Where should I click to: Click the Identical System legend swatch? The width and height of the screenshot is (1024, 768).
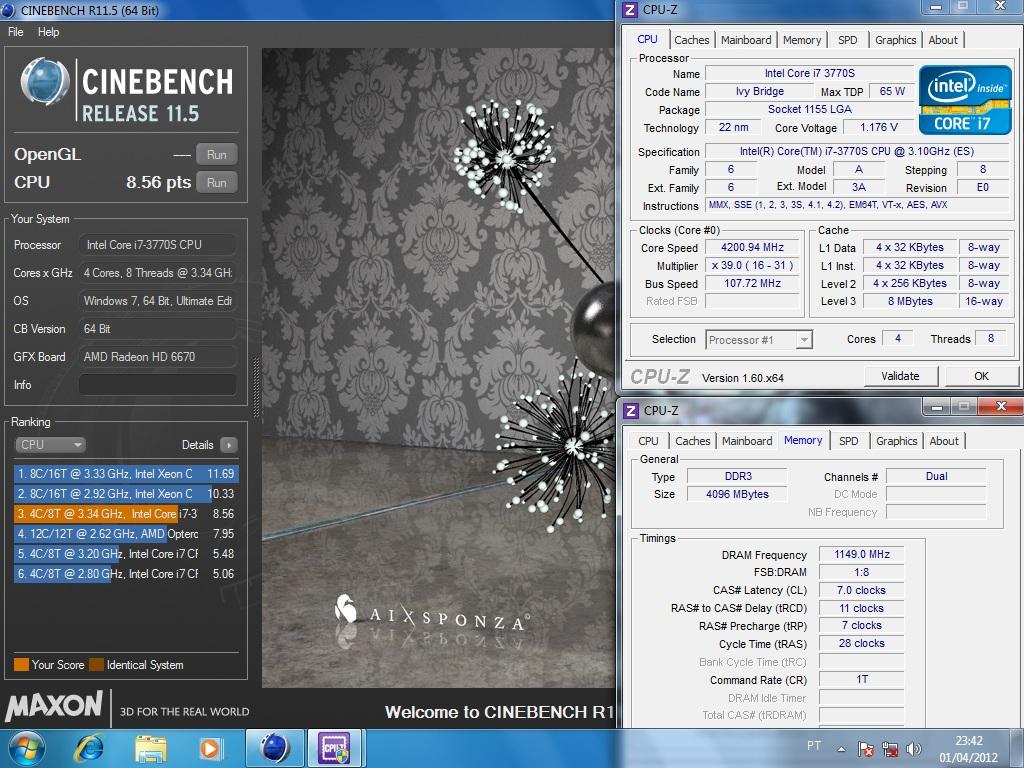tap(97, 665)
